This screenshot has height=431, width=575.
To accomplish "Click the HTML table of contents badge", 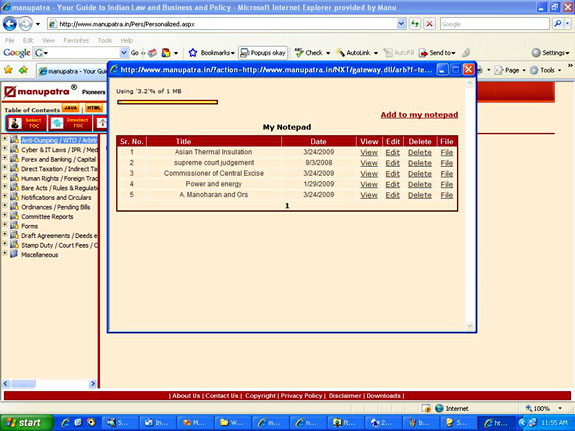I will pyautogui.click(x=94, y=108).
